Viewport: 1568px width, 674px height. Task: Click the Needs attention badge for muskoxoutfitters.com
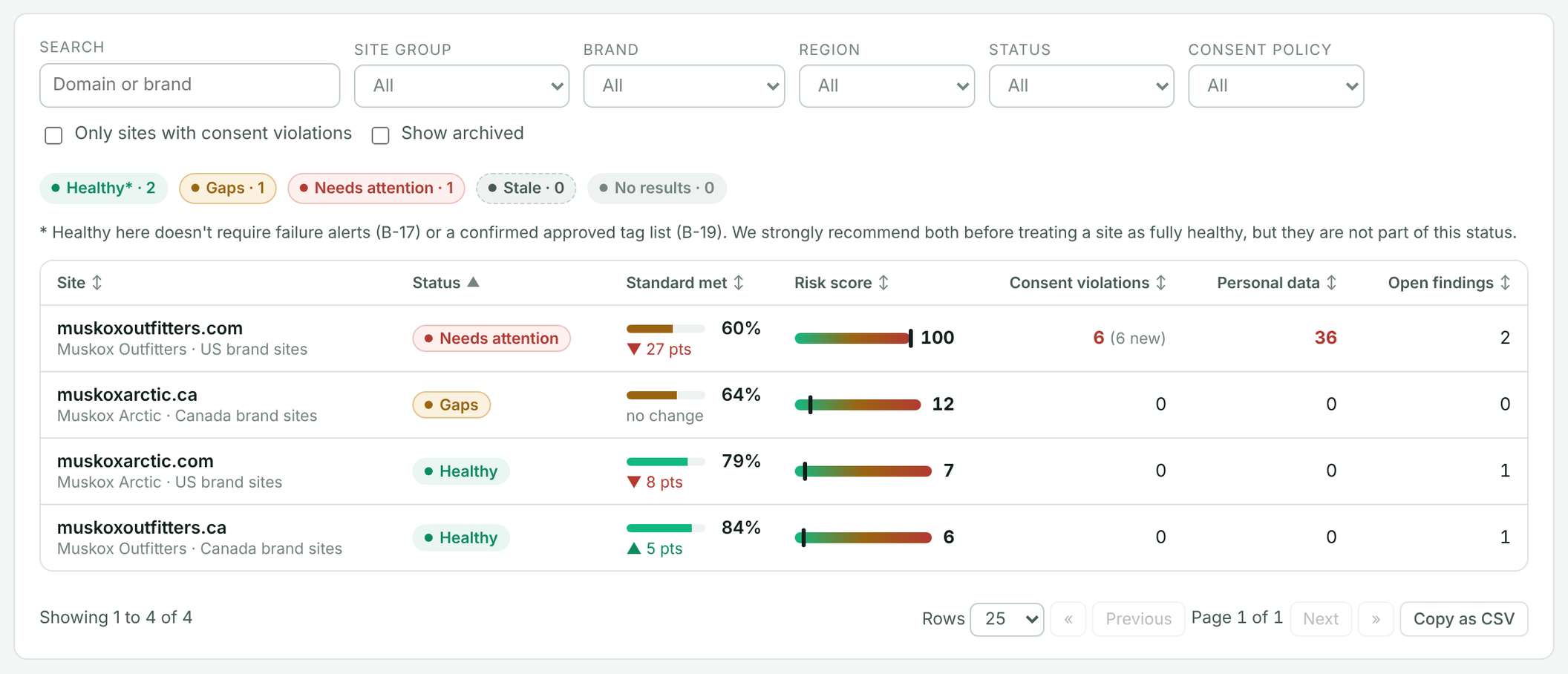(491, 338)
